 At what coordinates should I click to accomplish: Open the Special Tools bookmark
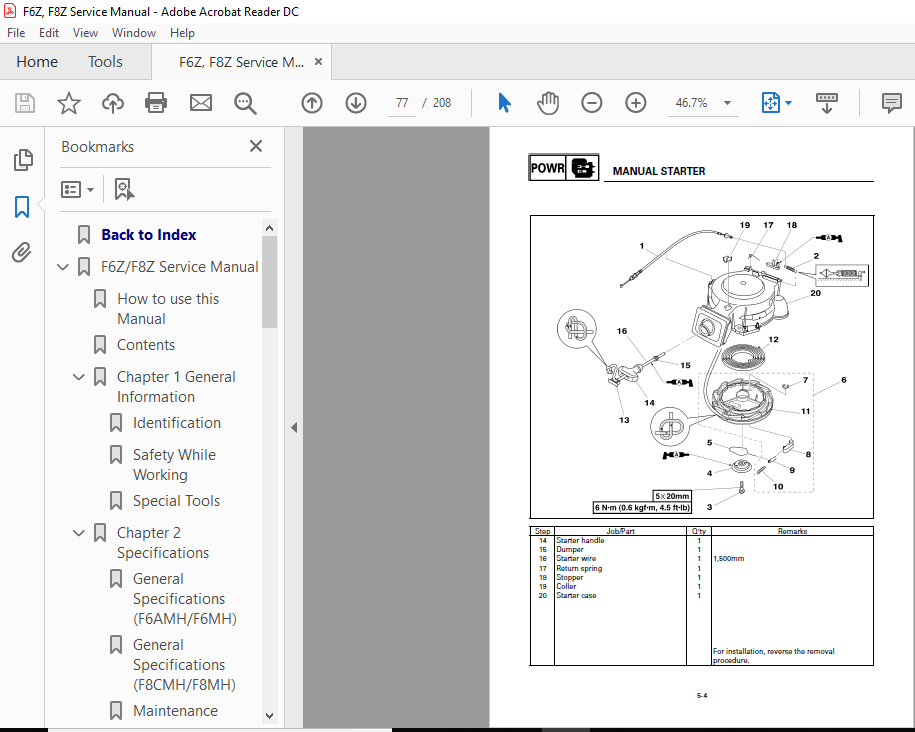176,501
